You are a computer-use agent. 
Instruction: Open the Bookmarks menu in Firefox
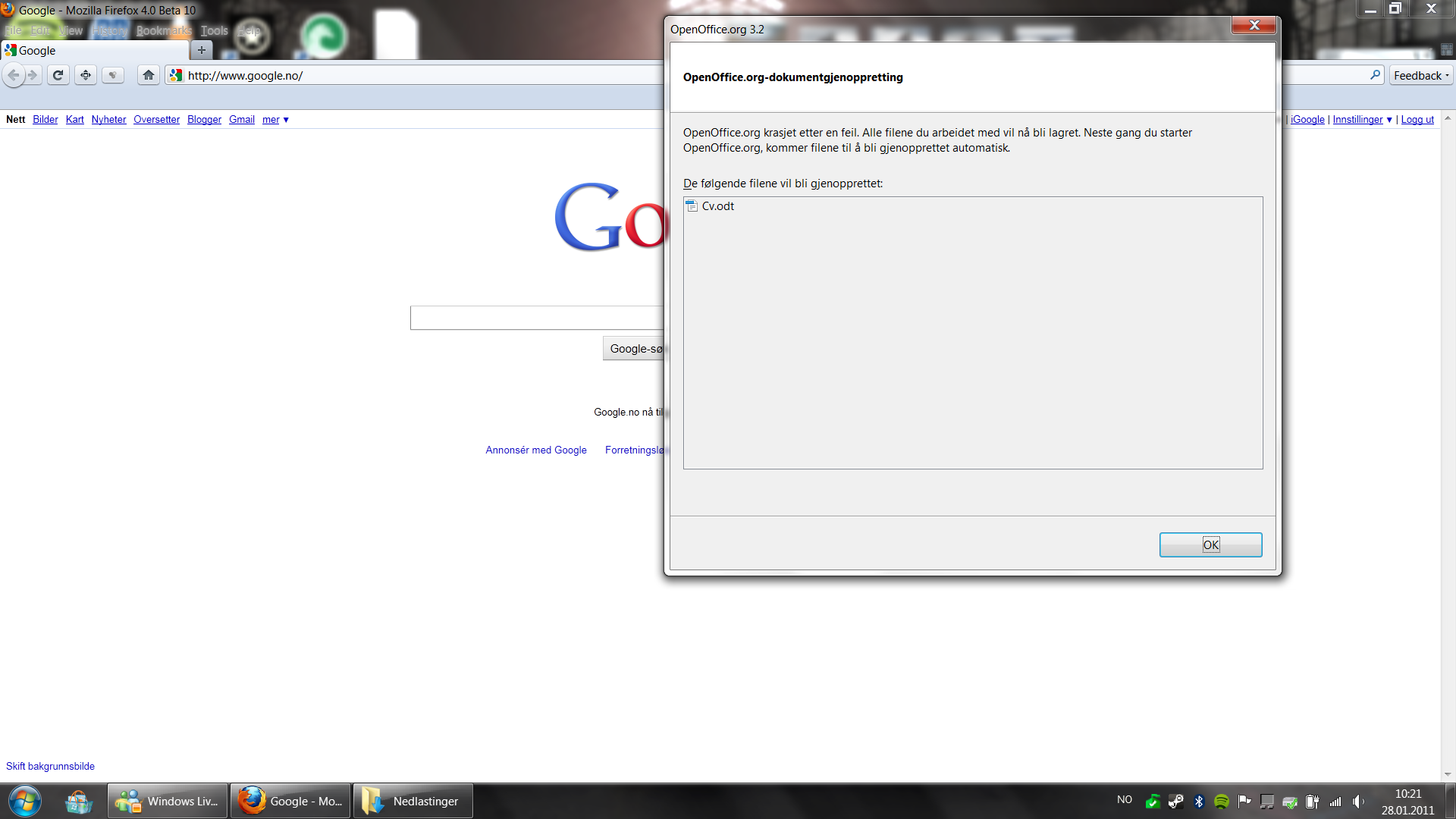point(164,30)
